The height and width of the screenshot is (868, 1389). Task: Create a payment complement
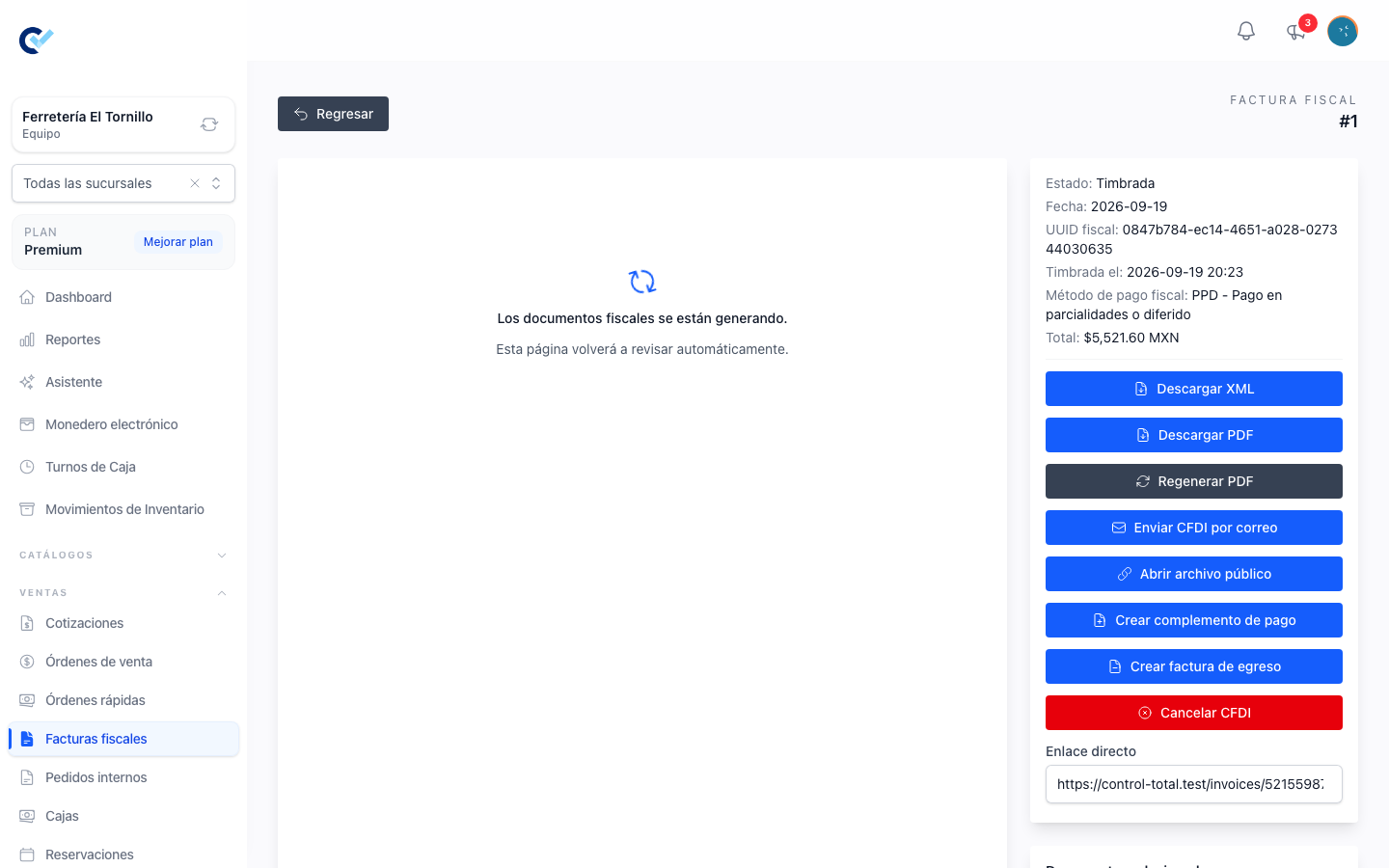[1194, 620]
